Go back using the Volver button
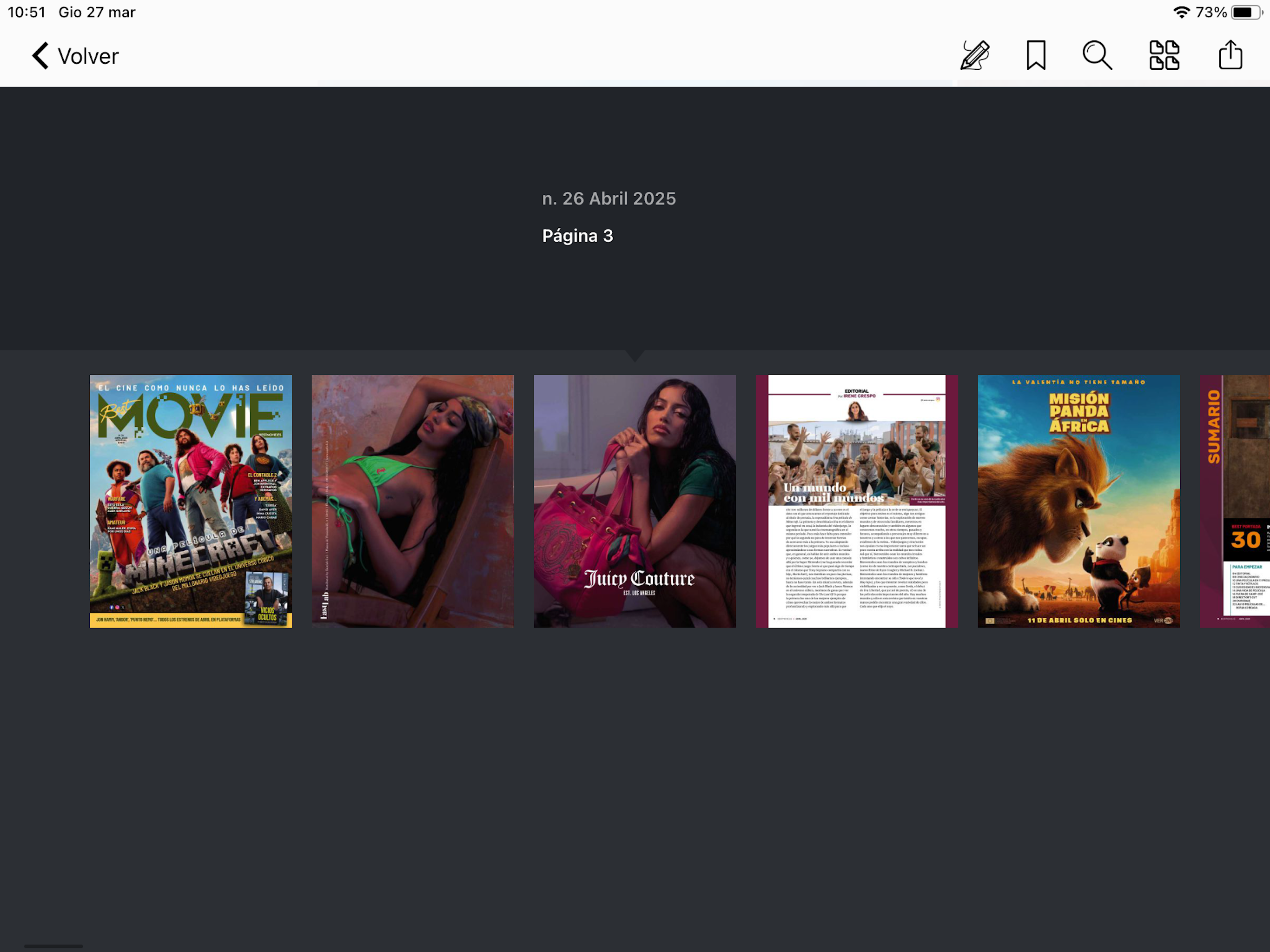This screenshot has width=1270, height=952. pos(75,56)
